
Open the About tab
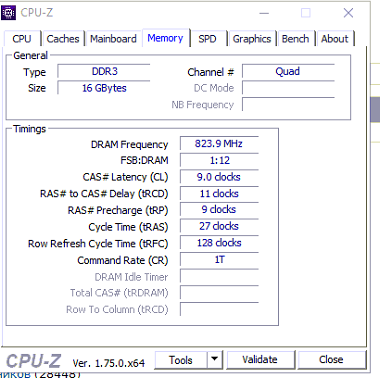(x=335, y=39)
